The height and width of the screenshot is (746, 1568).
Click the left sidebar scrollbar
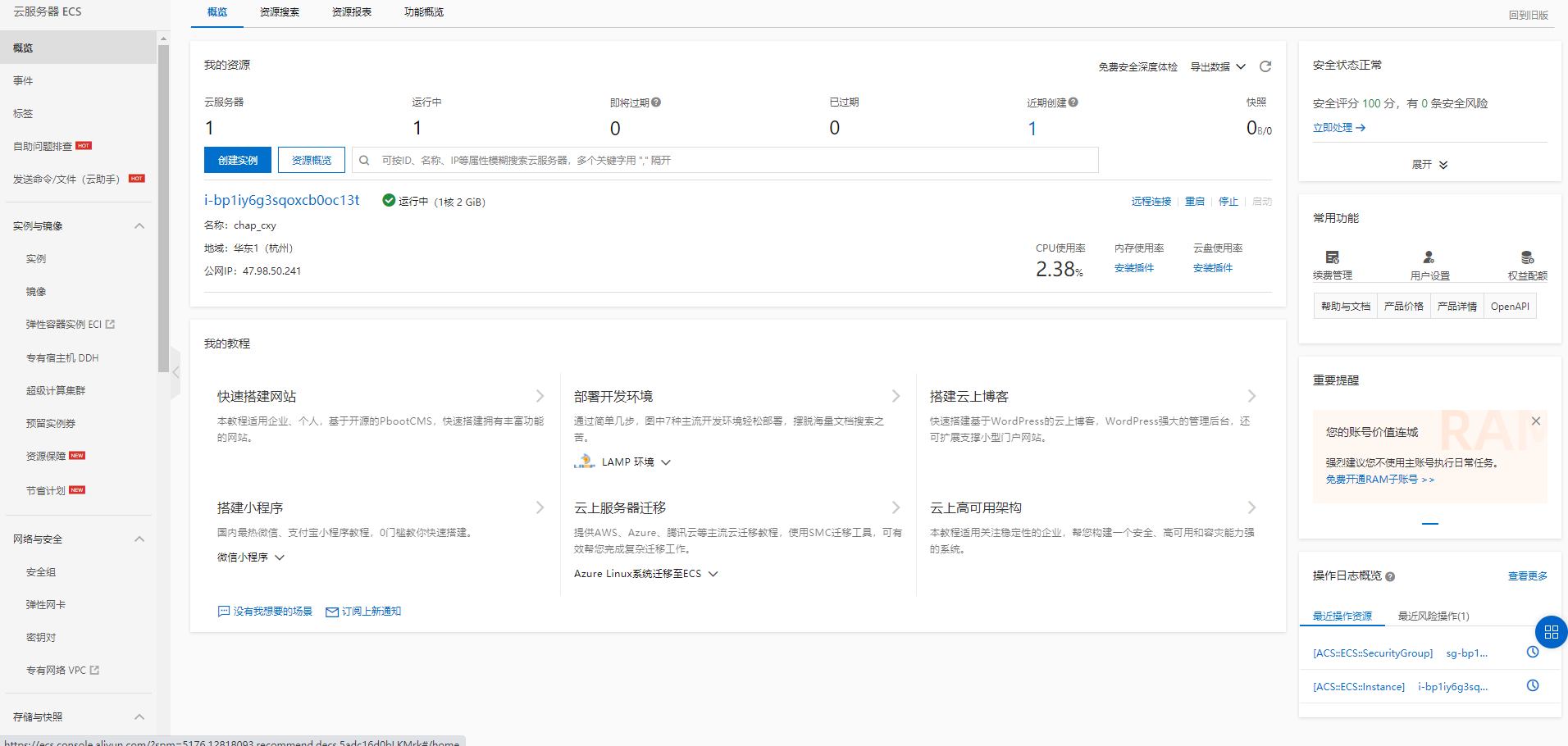(163, 209)
